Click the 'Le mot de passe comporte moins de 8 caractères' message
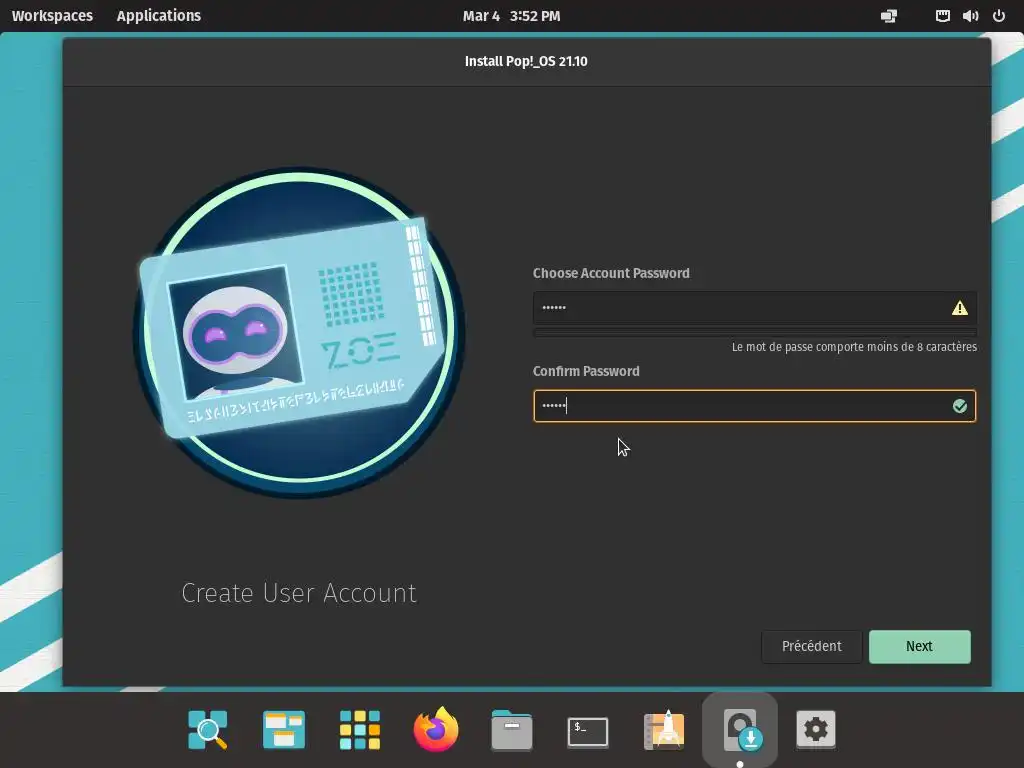Image resolution: width=1024 pixels, height=768 pixels. (x=854, y=347)
